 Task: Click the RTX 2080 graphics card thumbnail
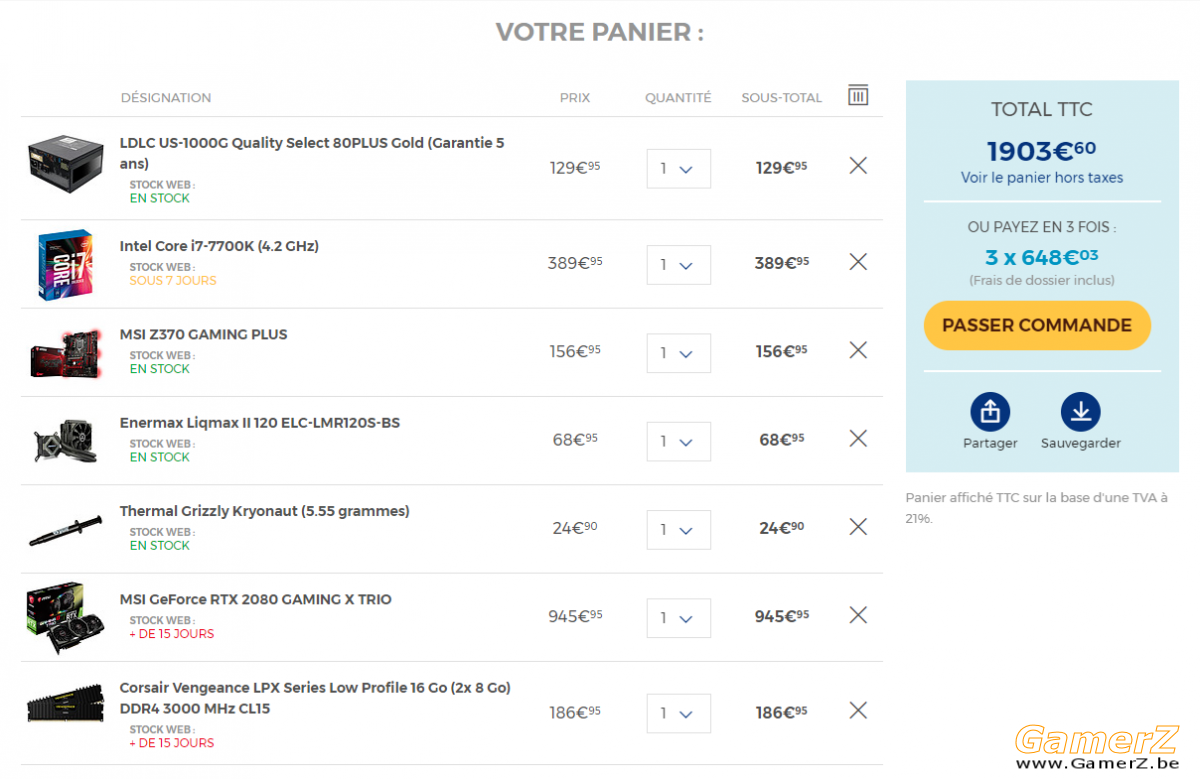tap(65, 618)
